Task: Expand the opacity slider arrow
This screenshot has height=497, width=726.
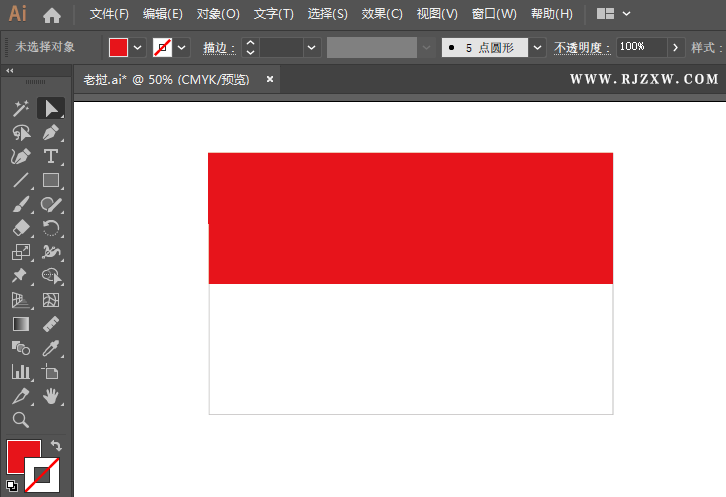Action: click(676, 47)
